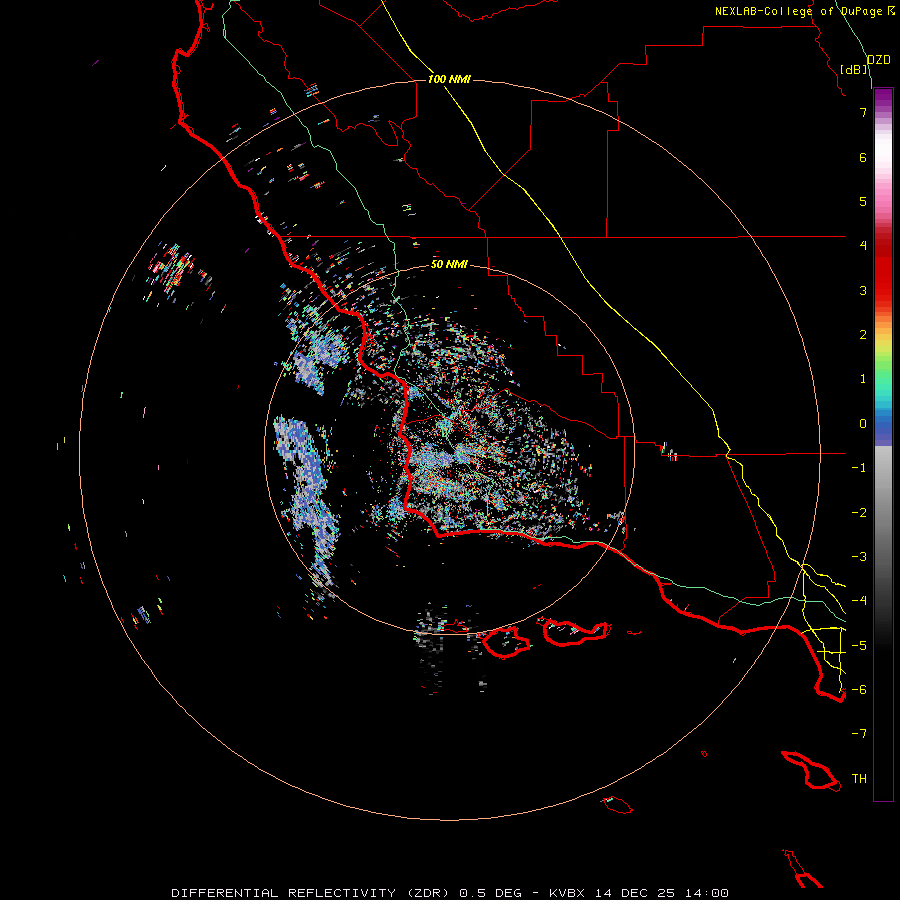
Task: Click the DZD product label
Action: coord(878,60)
